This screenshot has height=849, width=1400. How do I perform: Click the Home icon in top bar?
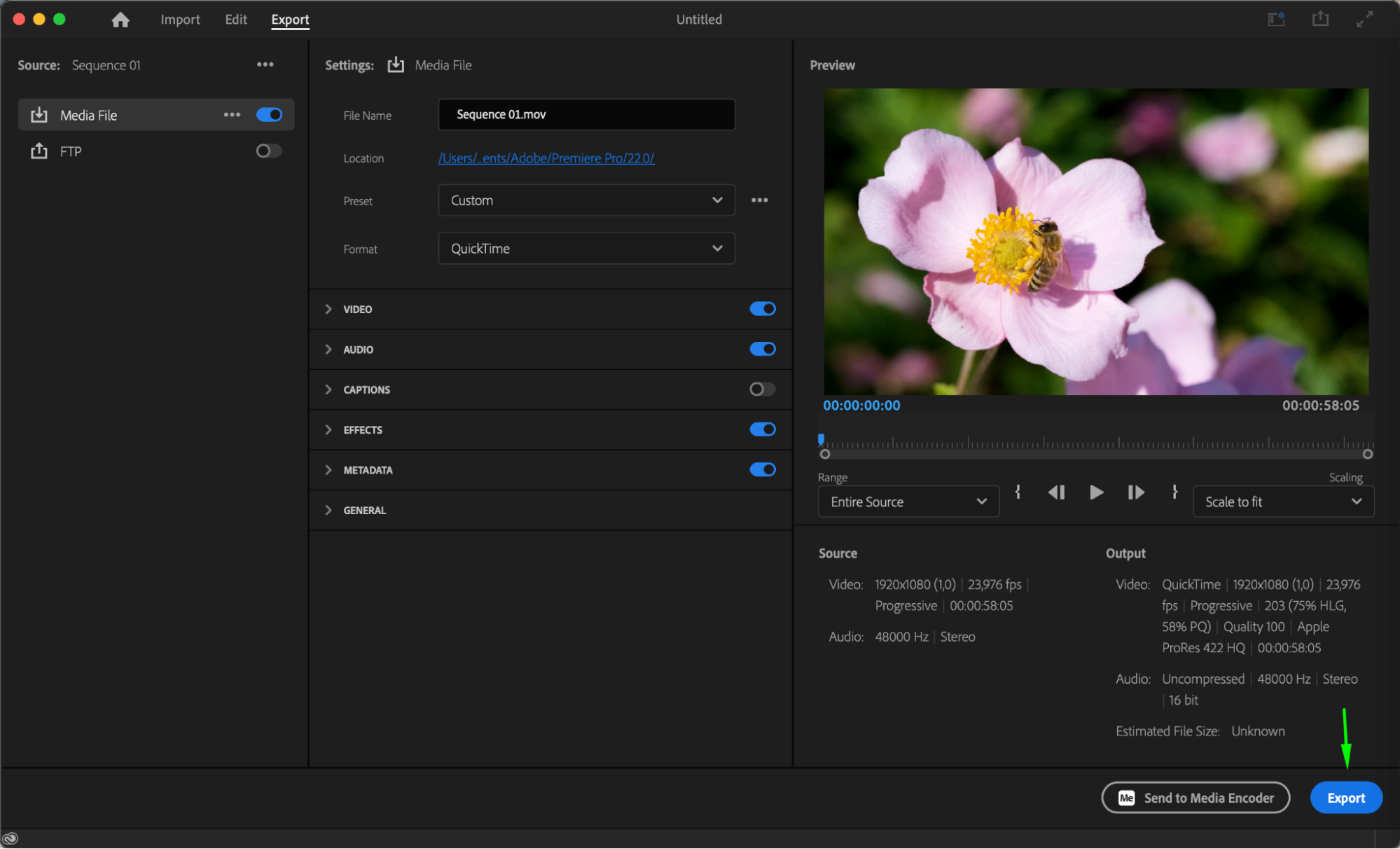[120, 20]
